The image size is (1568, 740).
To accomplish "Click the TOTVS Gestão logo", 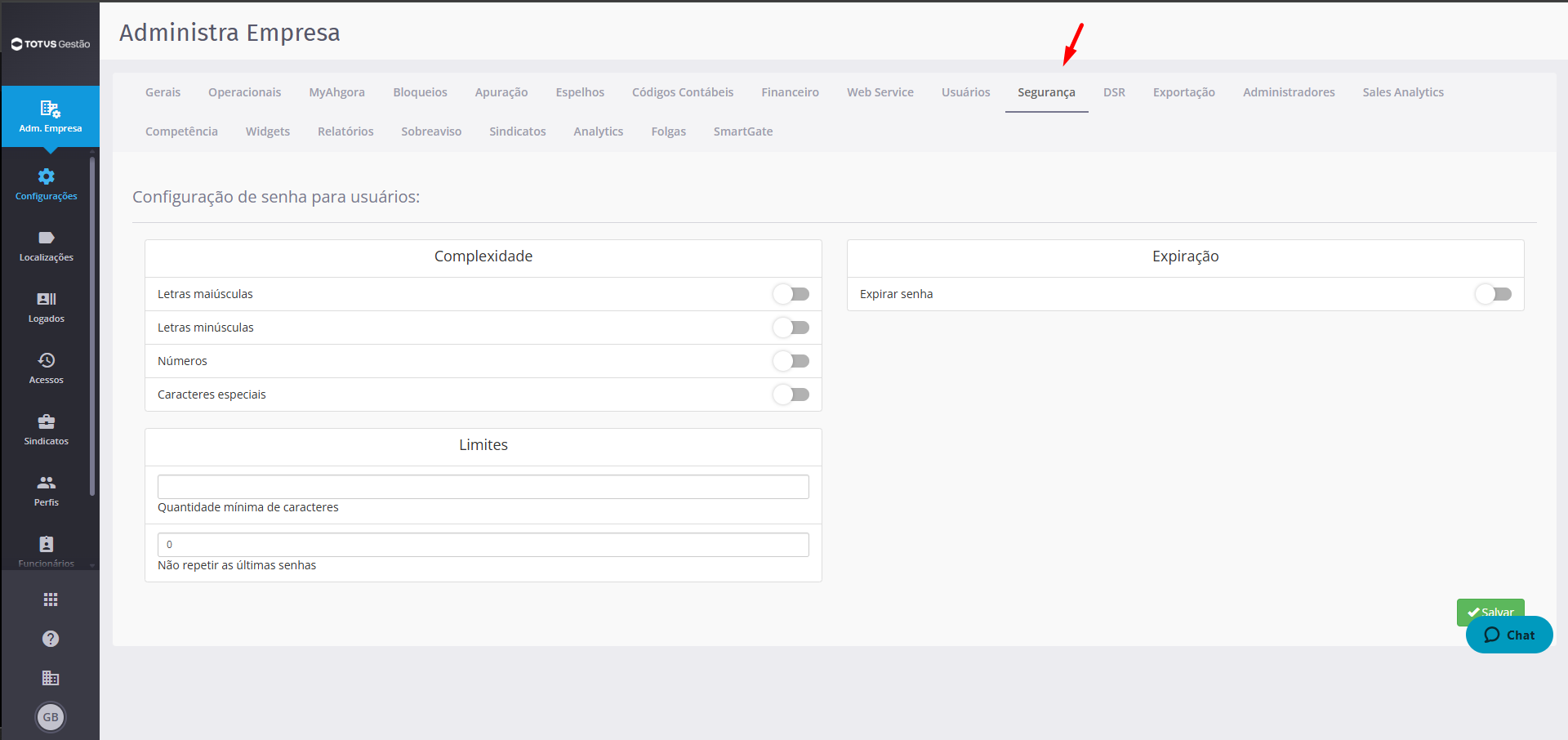I will click(x=51, y=44).
